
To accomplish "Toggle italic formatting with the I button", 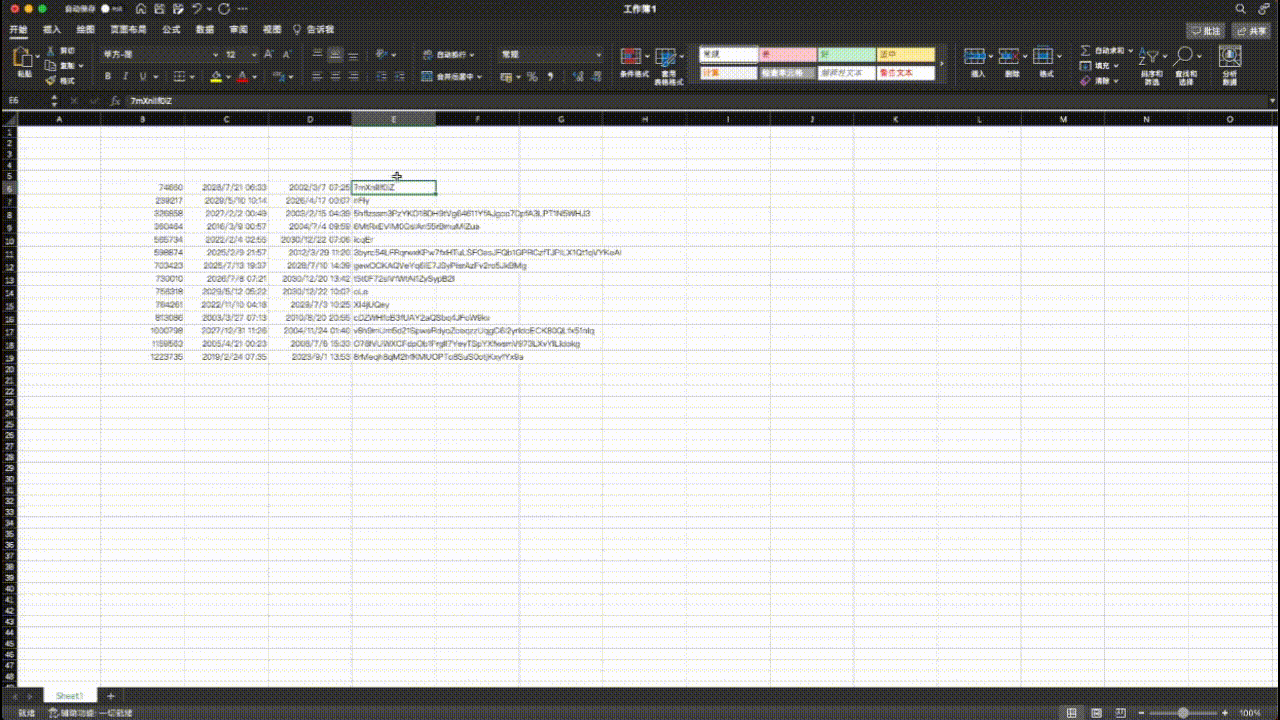I will point(125,76).
